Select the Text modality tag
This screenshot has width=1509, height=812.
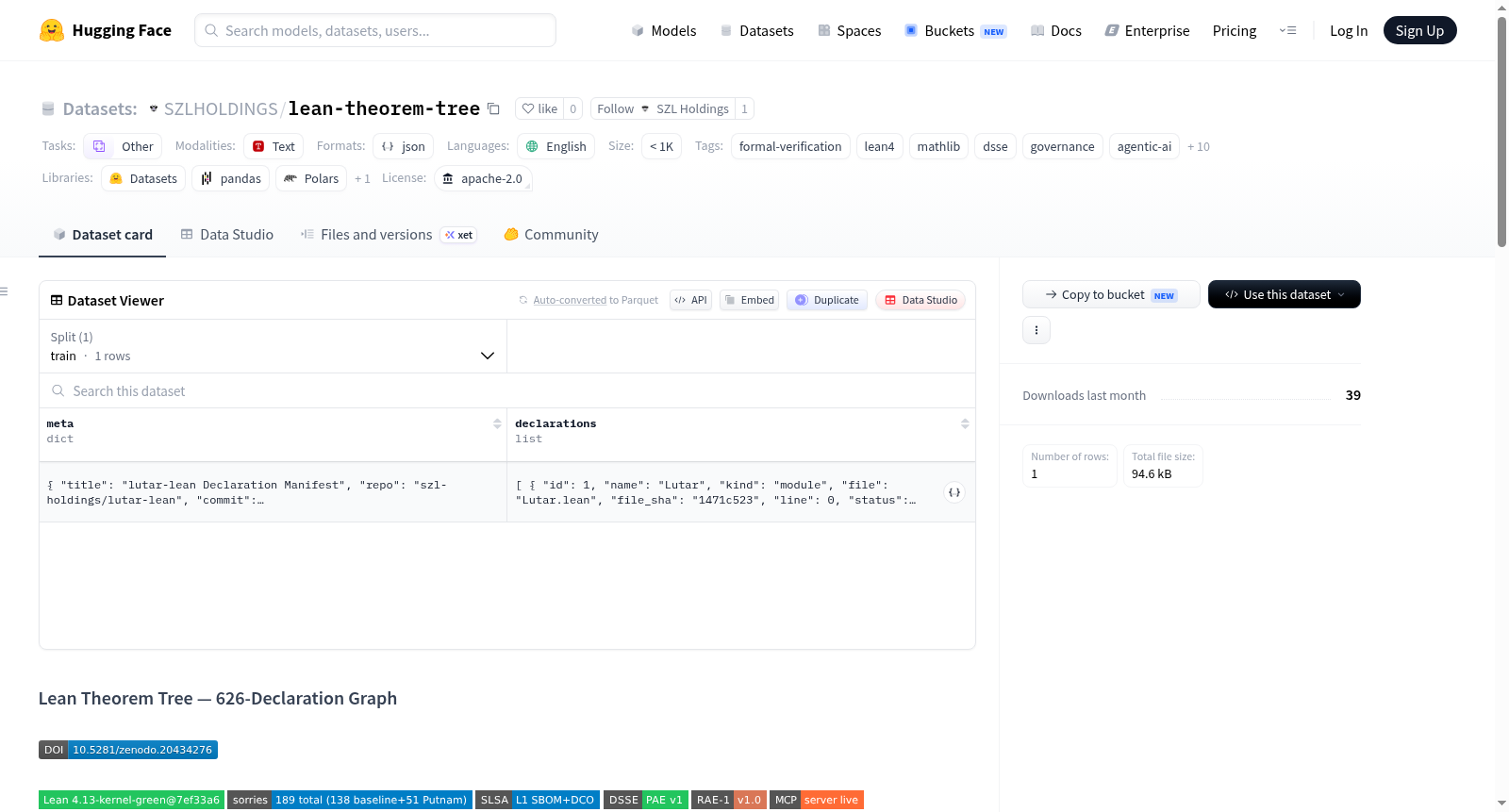pyautogui.click(x=274, y=146)
